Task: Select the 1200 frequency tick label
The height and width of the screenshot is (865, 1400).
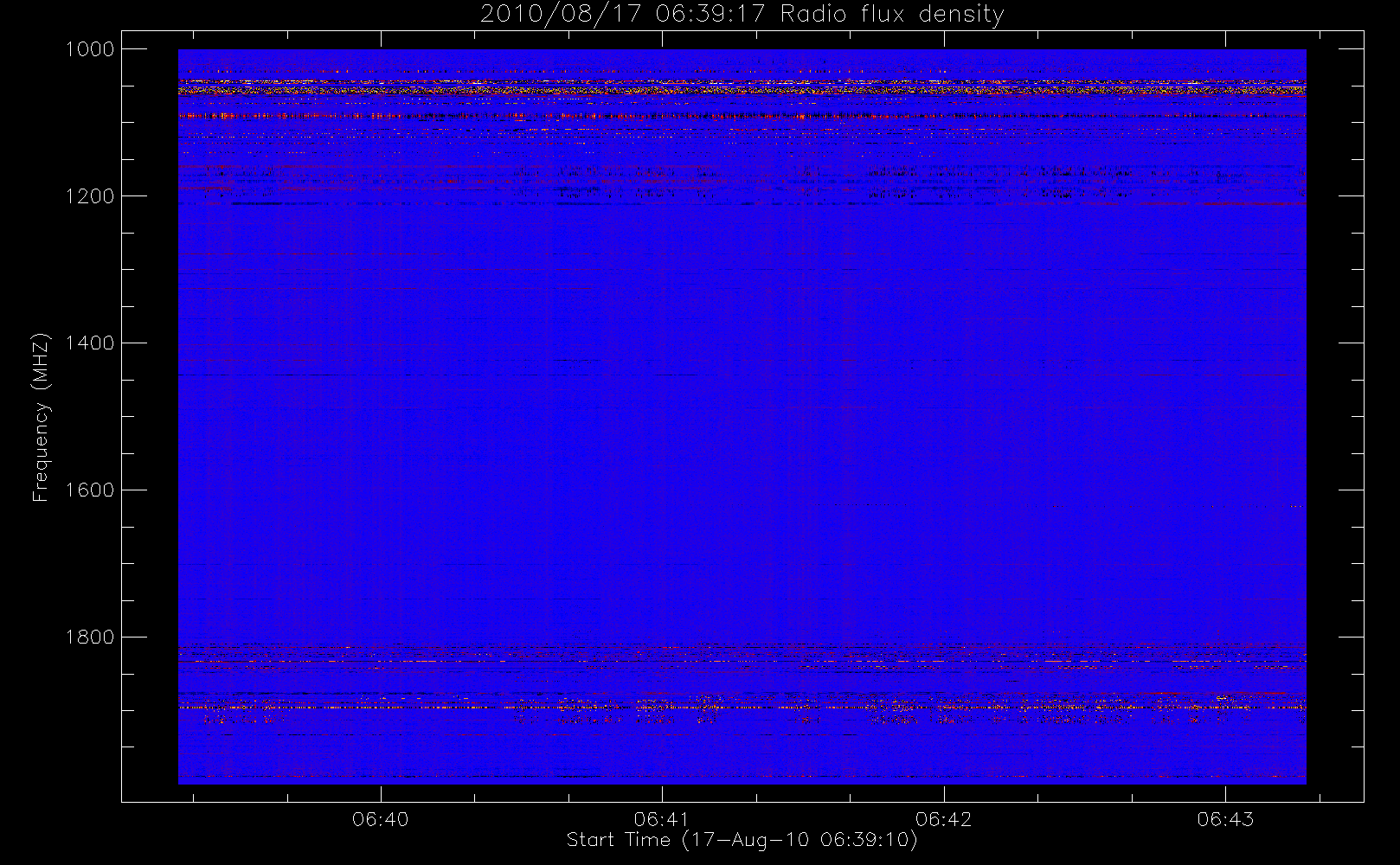Action: pyautogui.click(x=91, y=196)
